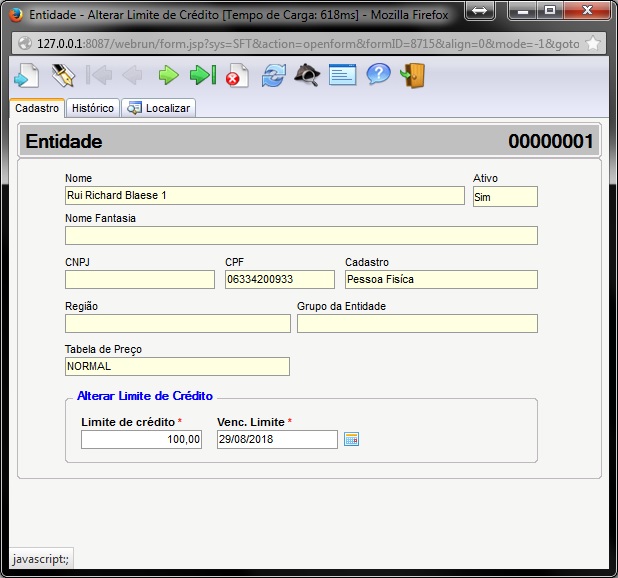
Task: Click the browser URL address bar
Action: click(308, 43)
